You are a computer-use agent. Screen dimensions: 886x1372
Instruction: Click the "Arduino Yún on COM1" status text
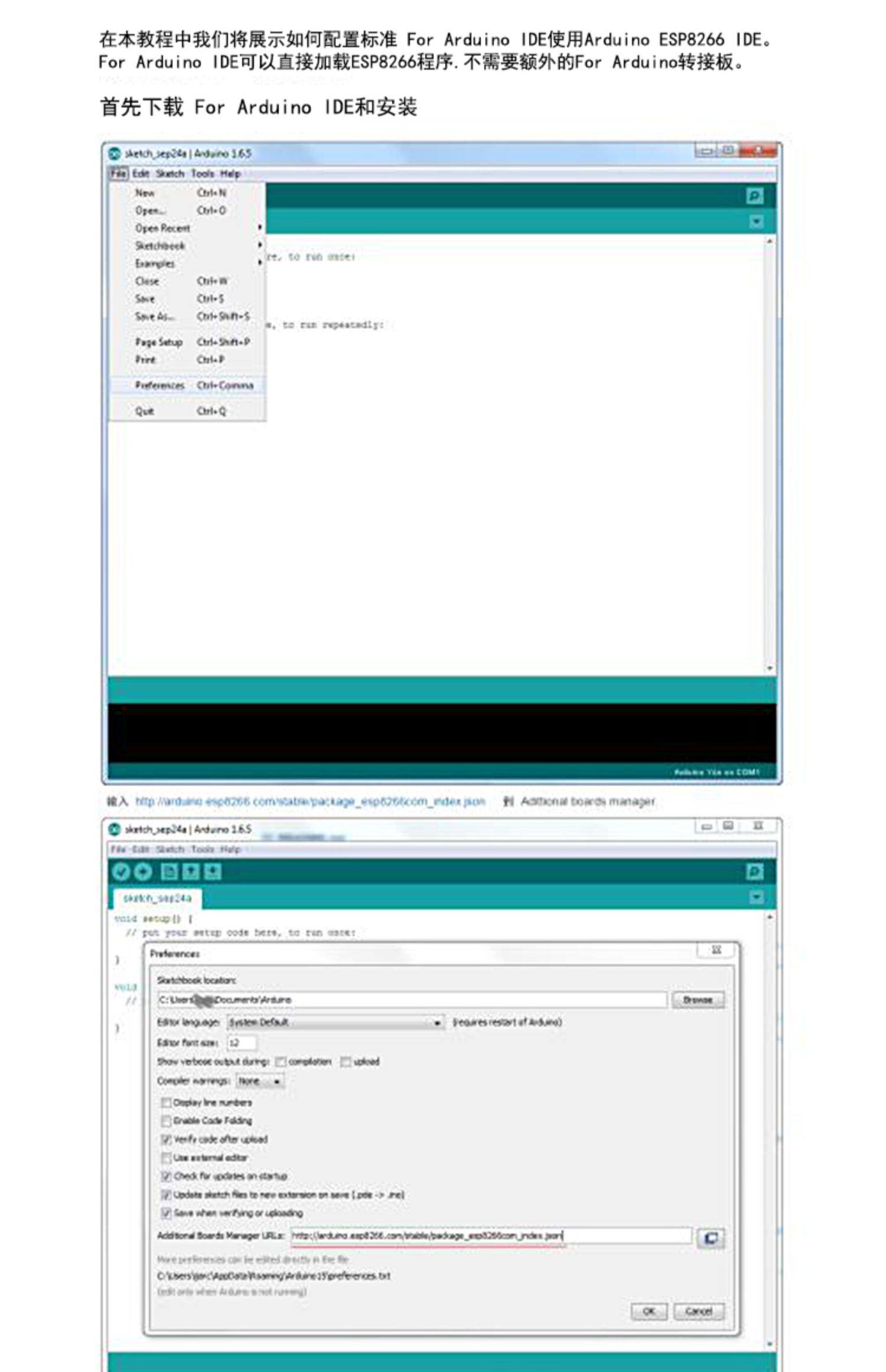coord(716,772)
